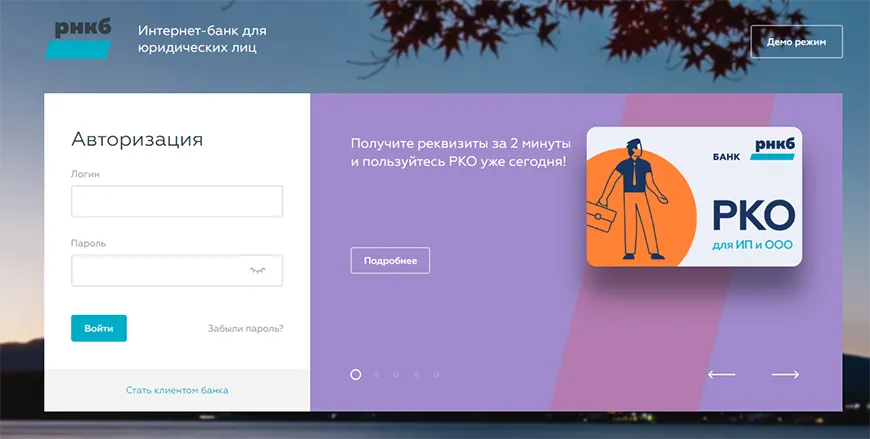The height and width of the screenshot is (439, 870).
Task: Click the businessman illustration with briefcase
Action: click(x=633, y=198)
